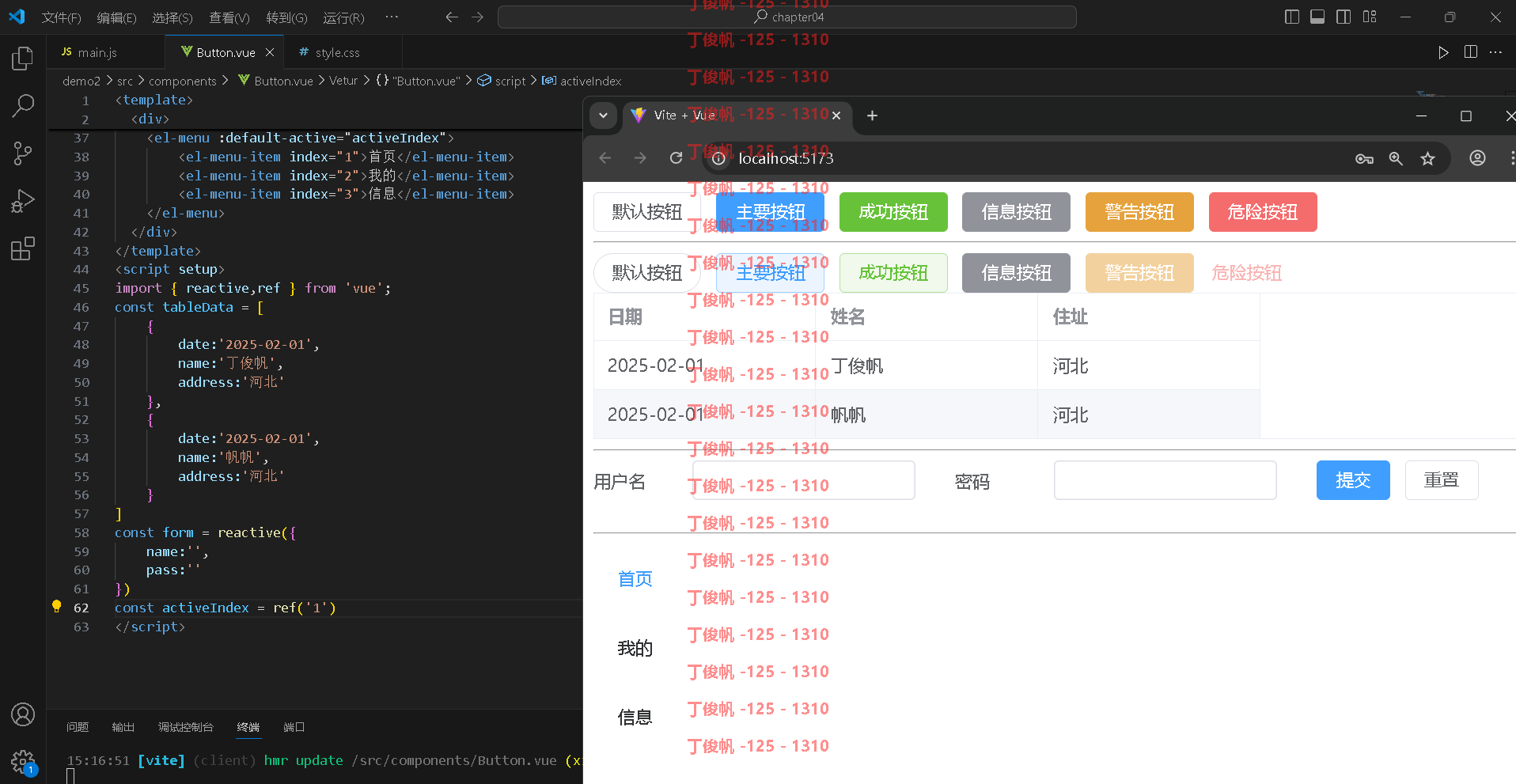The width and height of the screenshot is (1516, 784).
Task: Open the Accounts menu in activity bar
Action: point(23,714)
